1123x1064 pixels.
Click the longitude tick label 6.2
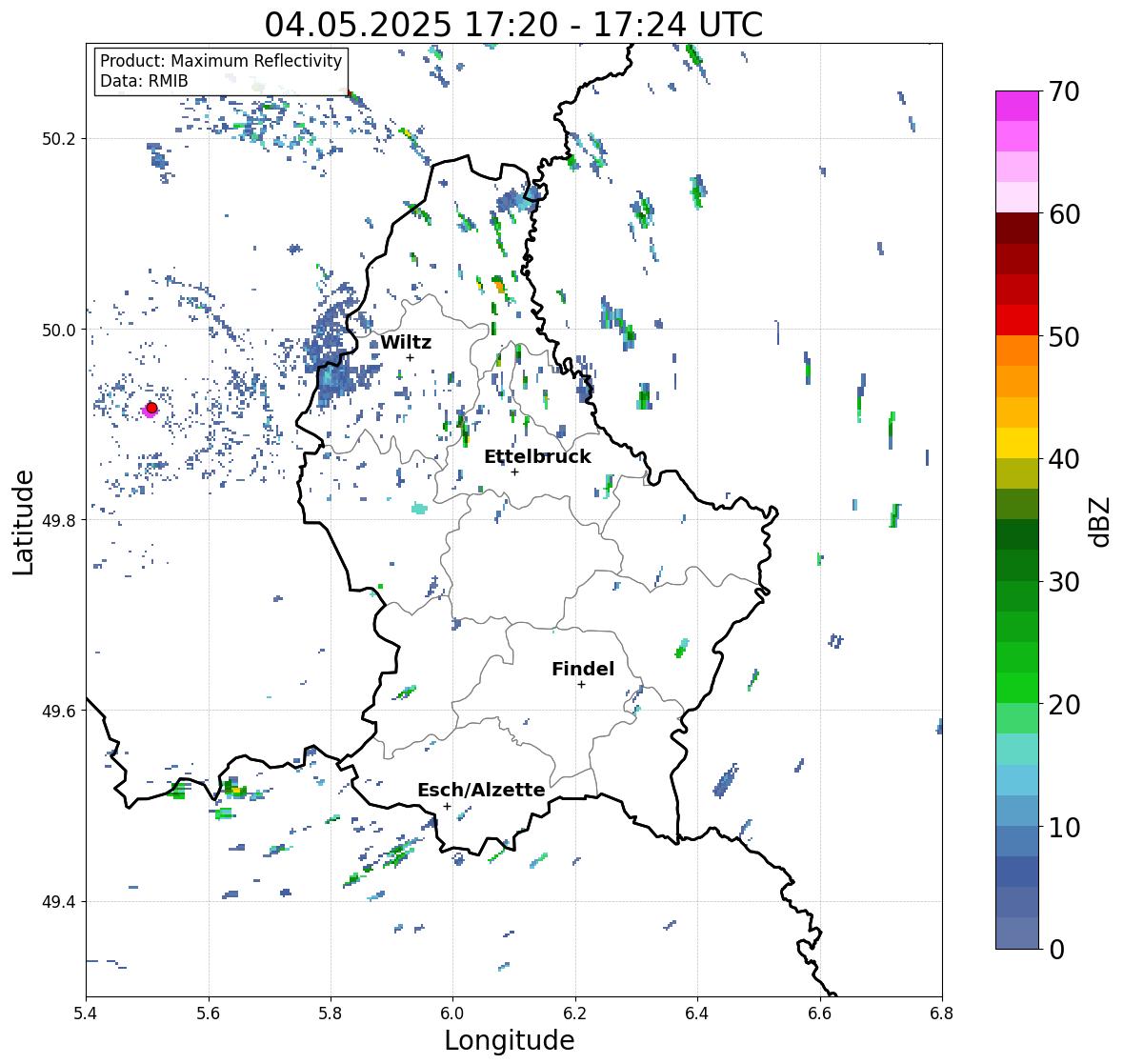[575, 1013]
